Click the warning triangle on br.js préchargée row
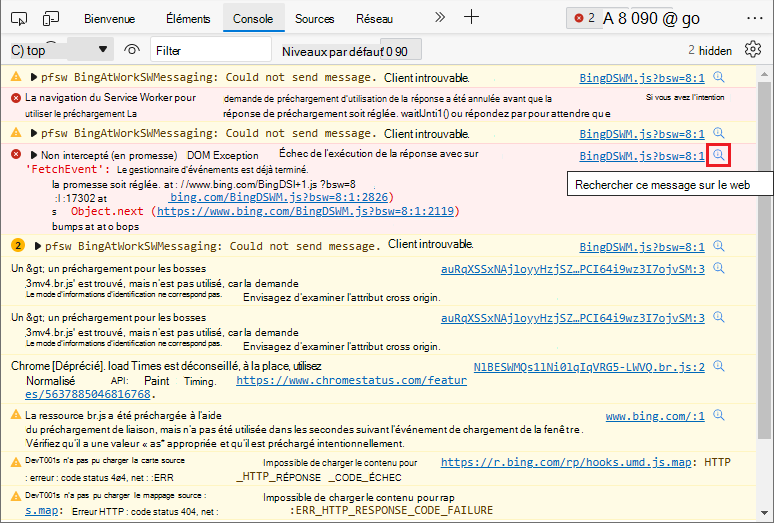The image size is (774, 523). click(16, 415)
